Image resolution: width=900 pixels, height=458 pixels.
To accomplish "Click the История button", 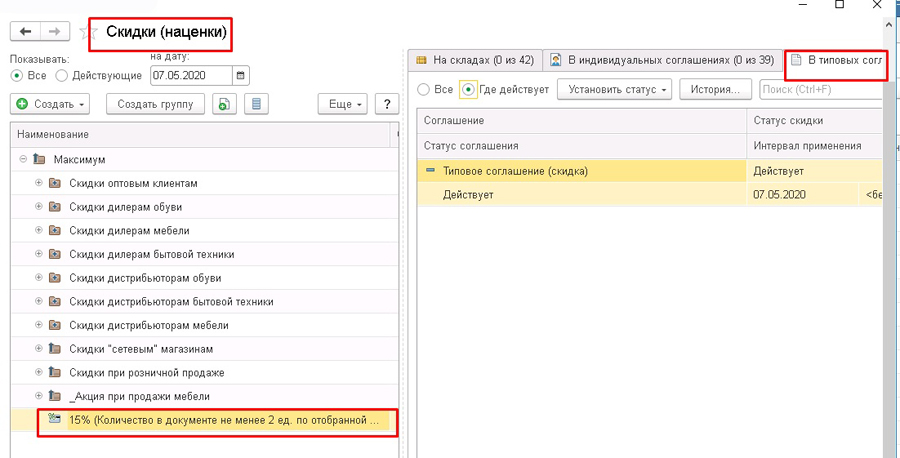I will 715,90.
